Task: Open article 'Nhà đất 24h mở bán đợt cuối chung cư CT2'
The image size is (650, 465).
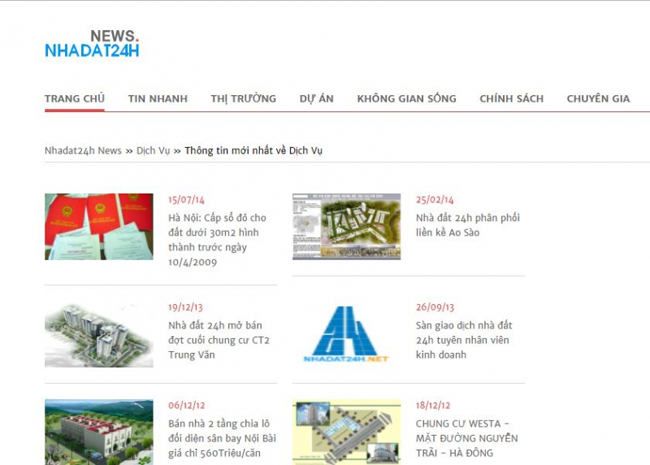Action: (219, 340)
